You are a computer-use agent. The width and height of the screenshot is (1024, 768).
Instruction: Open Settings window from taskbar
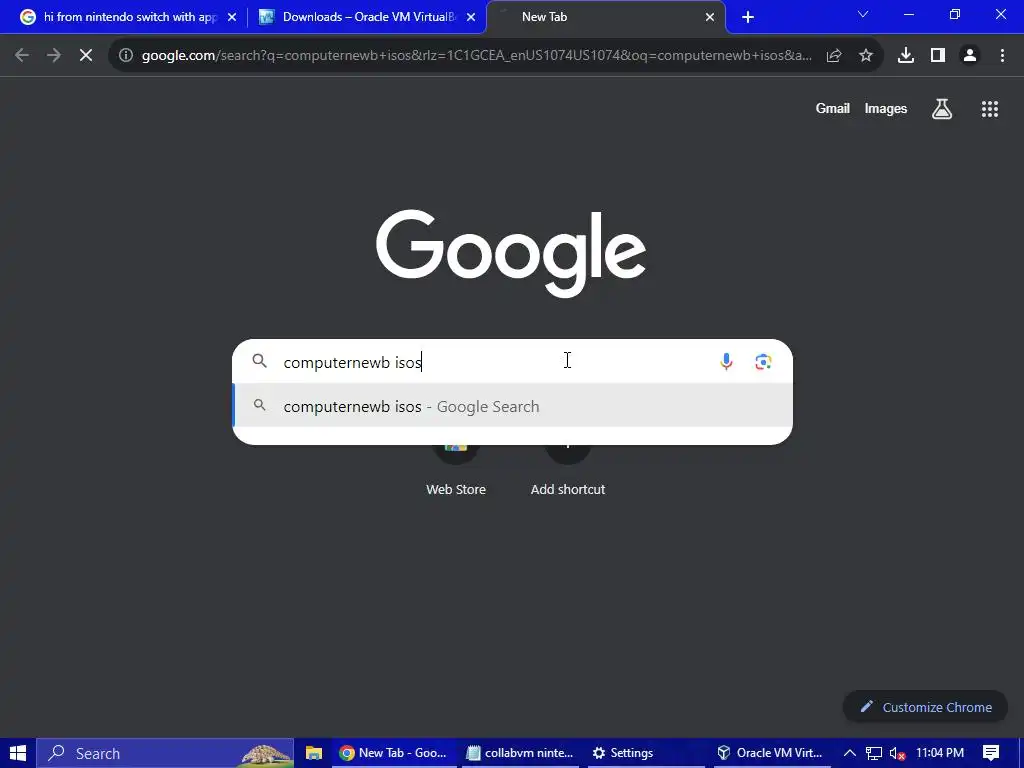pos(647,753)
